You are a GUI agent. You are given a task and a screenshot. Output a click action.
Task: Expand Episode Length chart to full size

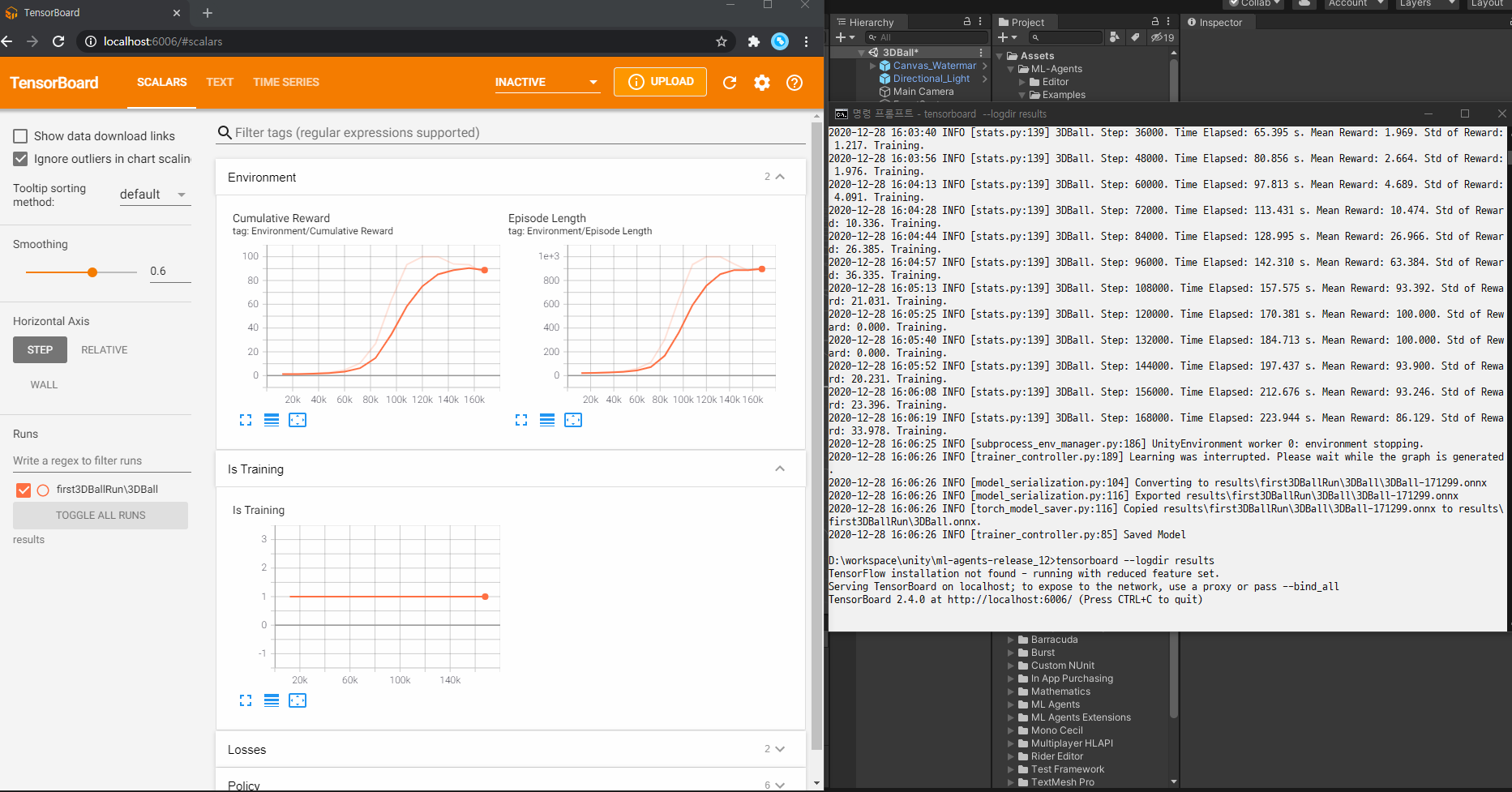point(521,420)
